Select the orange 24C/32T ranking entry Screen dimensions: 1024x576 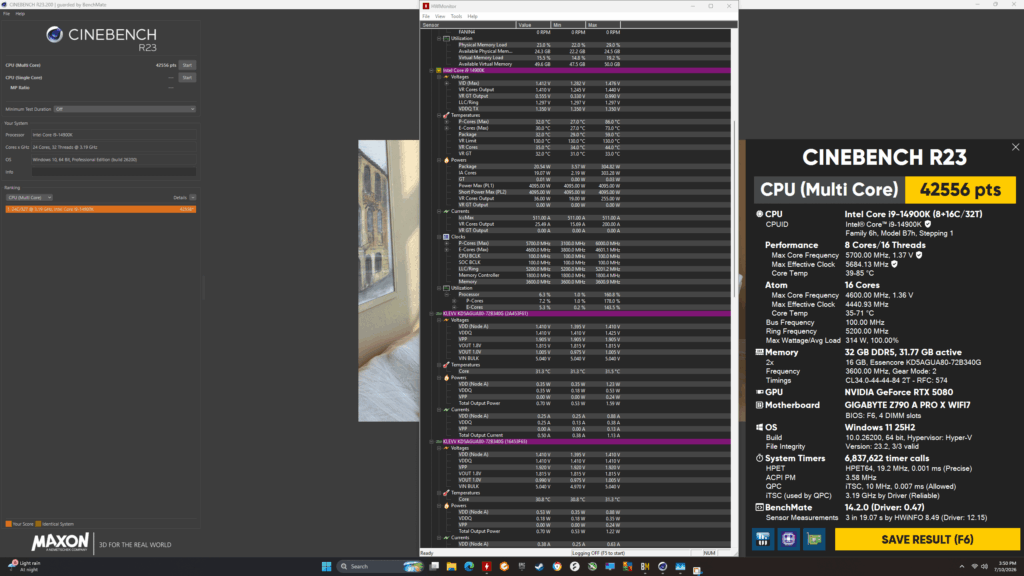point(101,210)
